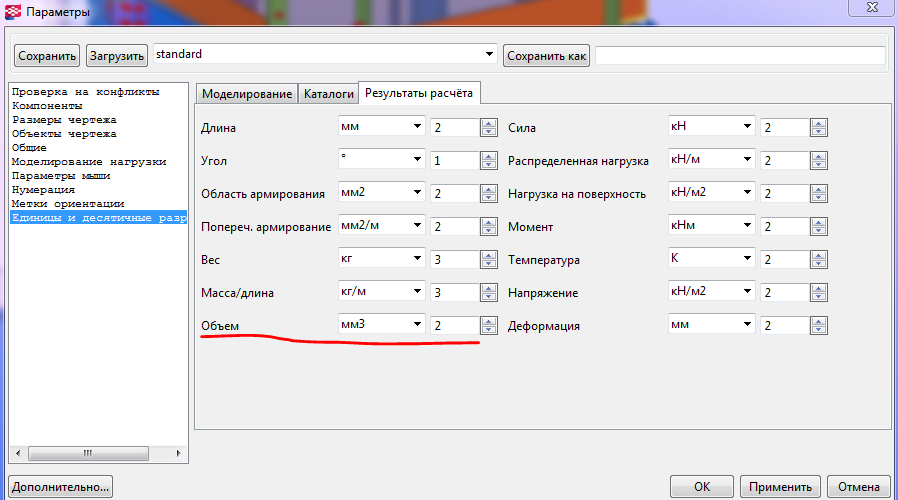Open the Напряжение unit dropdown

coord(712,291)
